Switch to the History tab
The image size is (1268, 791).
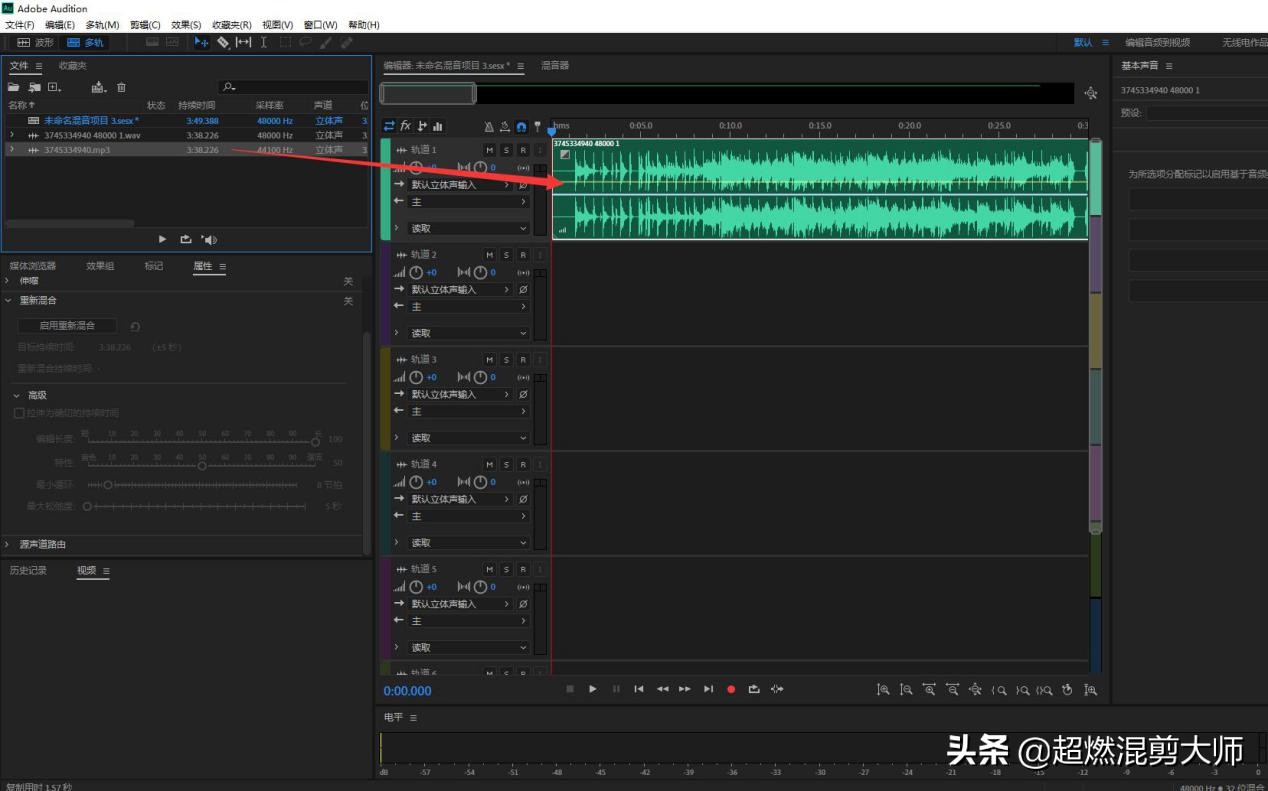pyautogui.click(x=28, y=570)
